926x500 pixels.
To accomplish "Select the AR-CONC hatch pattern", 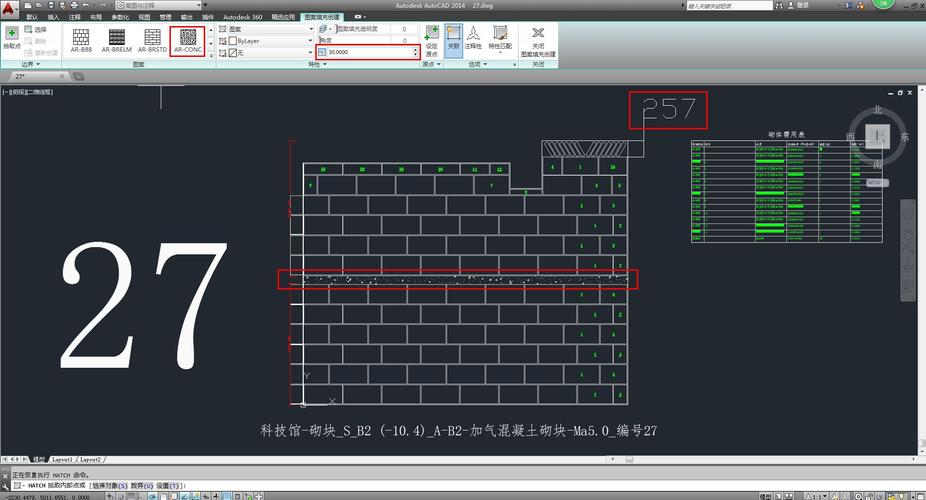I will tap(188, 41).
